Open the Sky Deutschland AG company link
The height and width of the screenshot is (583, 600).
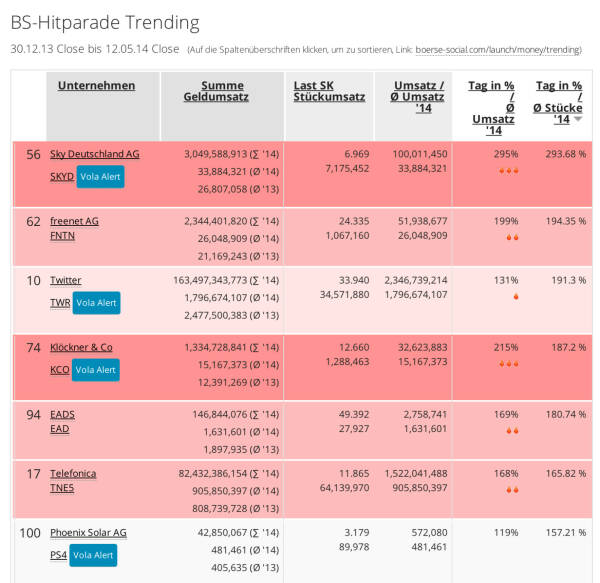pos(95,154)
